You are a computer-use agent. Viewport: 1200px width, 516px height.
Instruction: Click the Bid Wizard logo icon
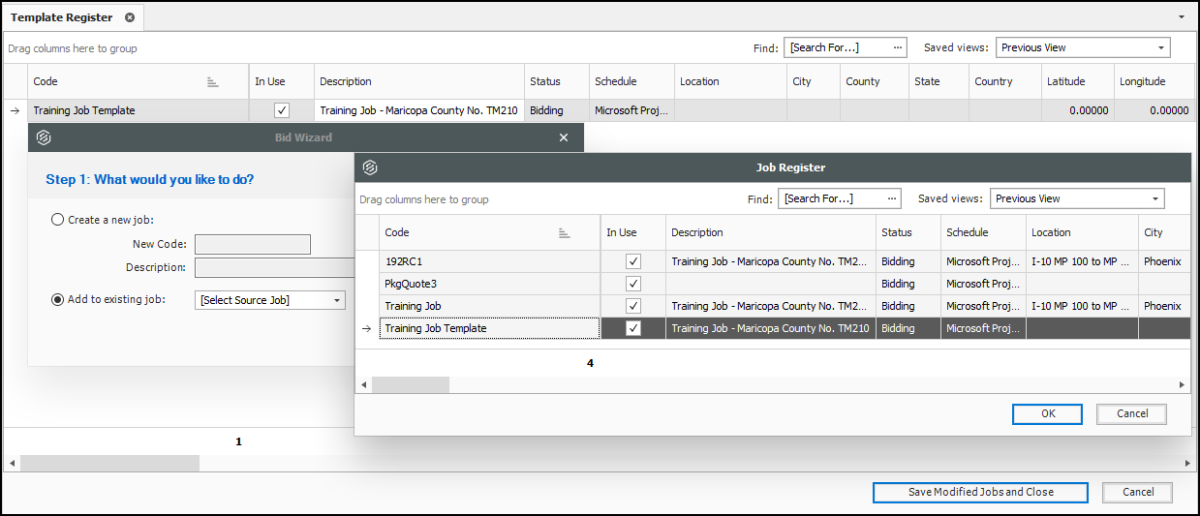tap(43, 138)
